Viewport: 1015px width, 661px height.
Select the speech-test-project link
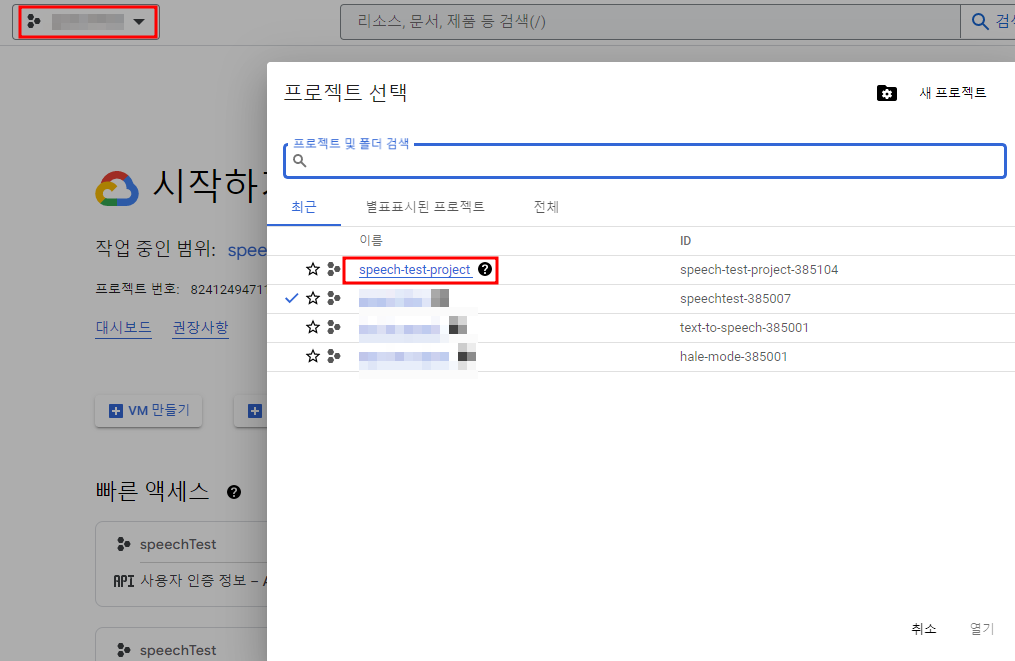coord(415,269)
